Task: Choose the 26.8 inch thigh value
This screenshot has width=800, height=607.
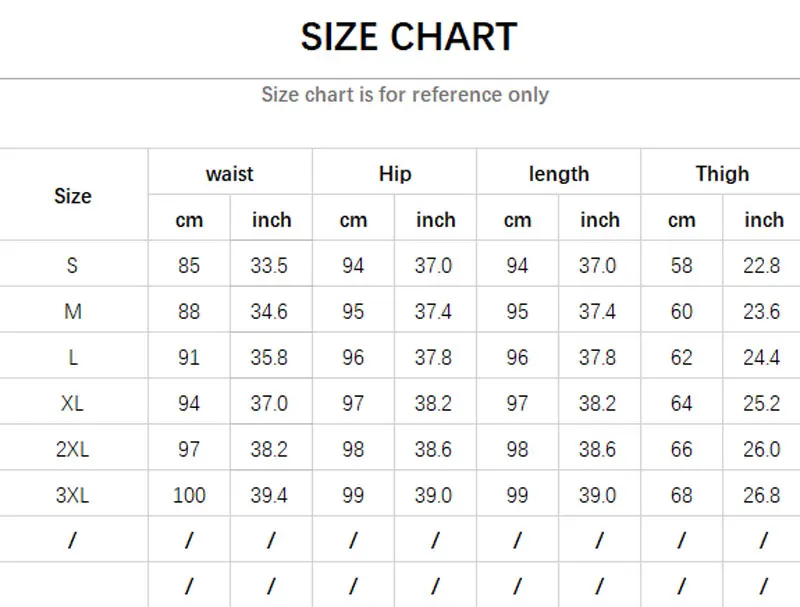Action: (x=762, y=496)
